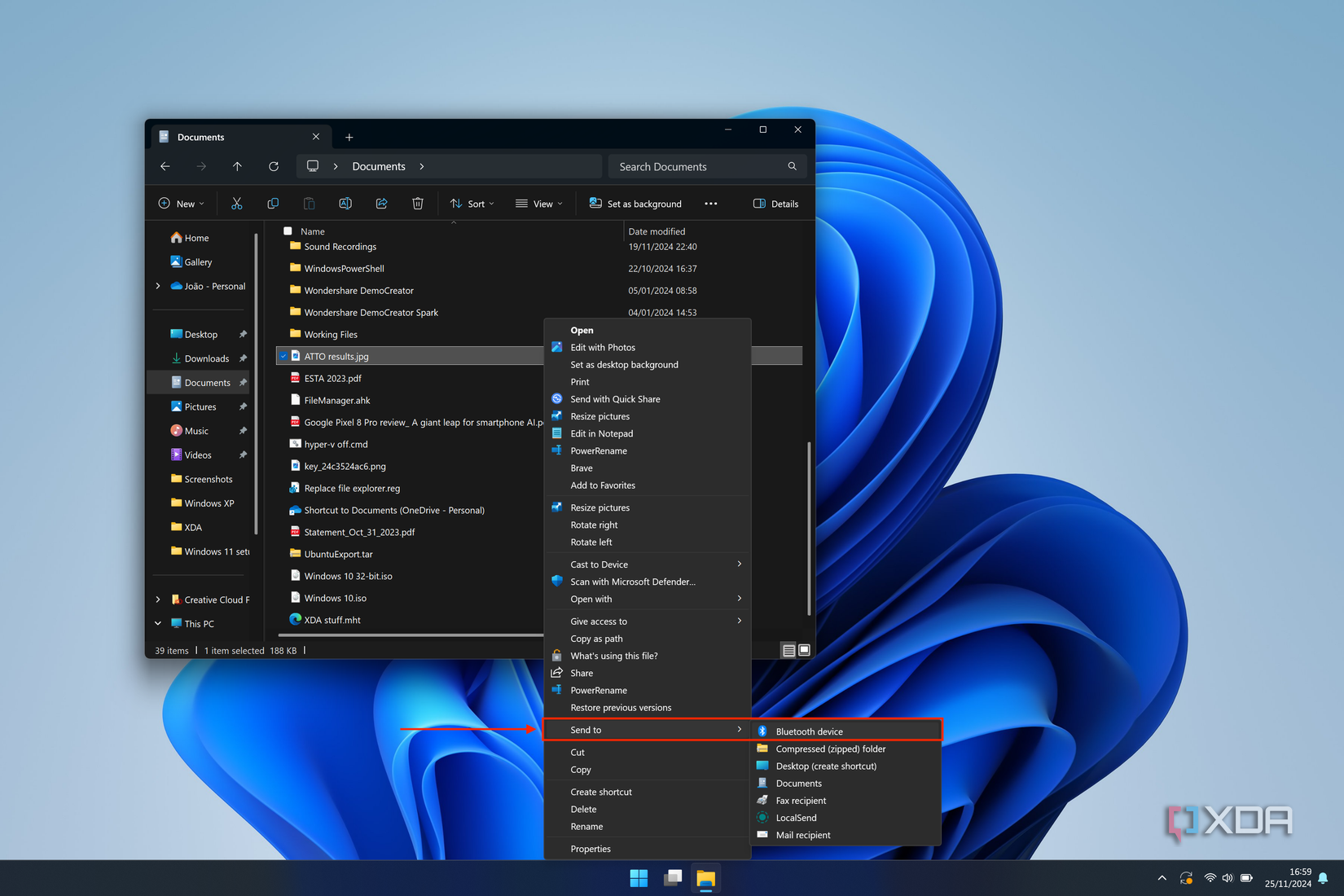The height and width of the screenshot is (896, 1344).
Task: Refresh the Documents folder view
Action: pos(274,166)
